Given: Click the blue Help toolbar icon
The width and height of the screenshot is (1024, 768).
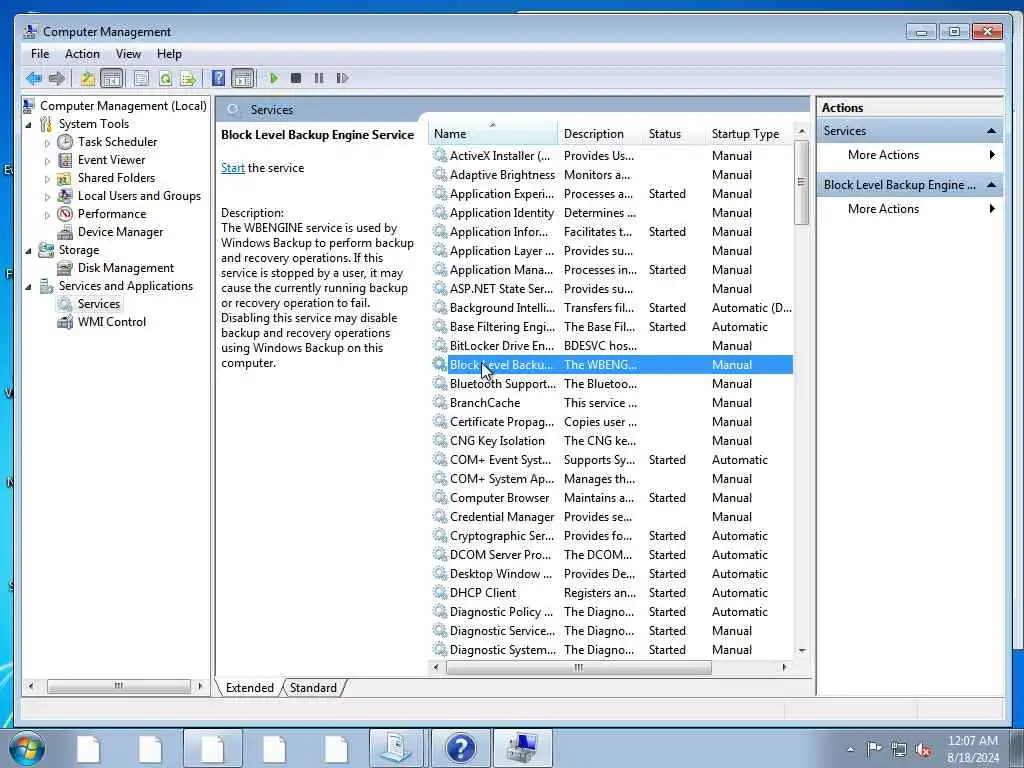Looking at the screenshot, I should click(x=218, y=78).
